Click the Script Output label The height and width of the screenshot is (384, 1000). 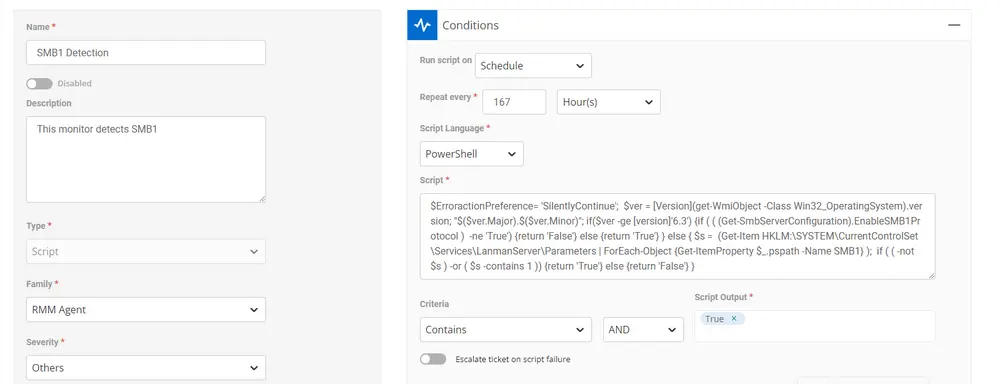coord(721,297)
